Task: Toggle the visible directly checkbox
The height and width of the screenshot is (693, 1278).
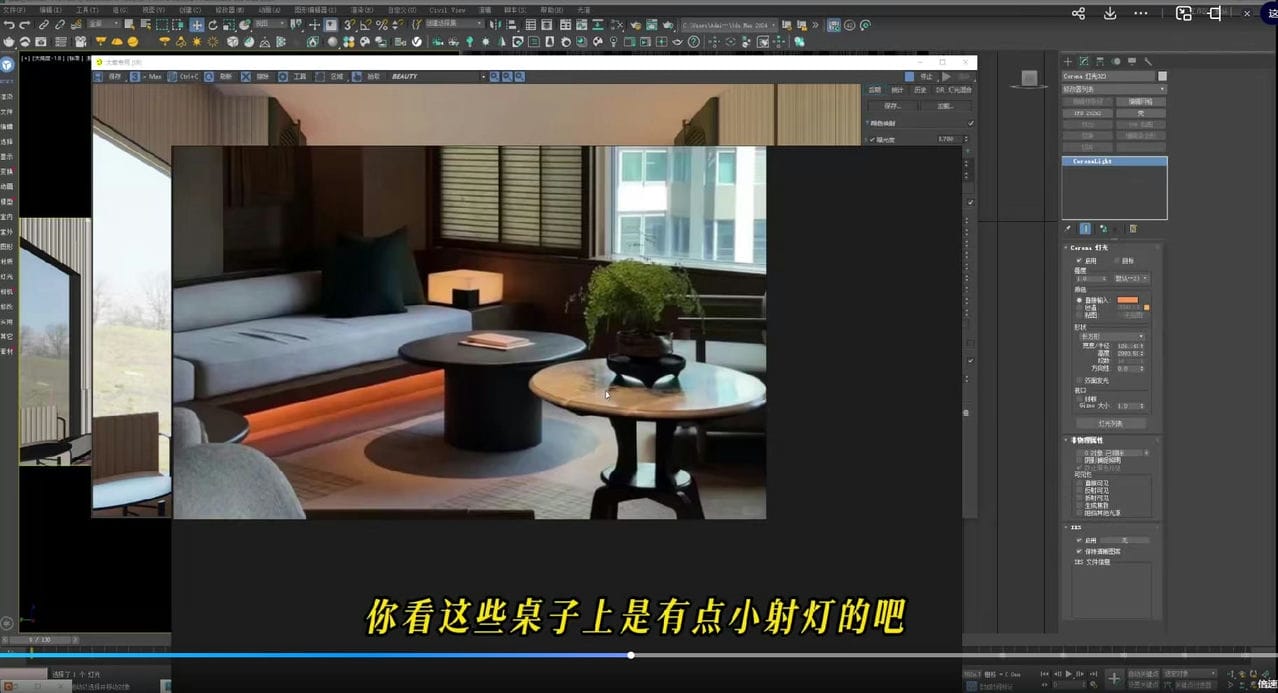Action: [x=1079, y=482]
